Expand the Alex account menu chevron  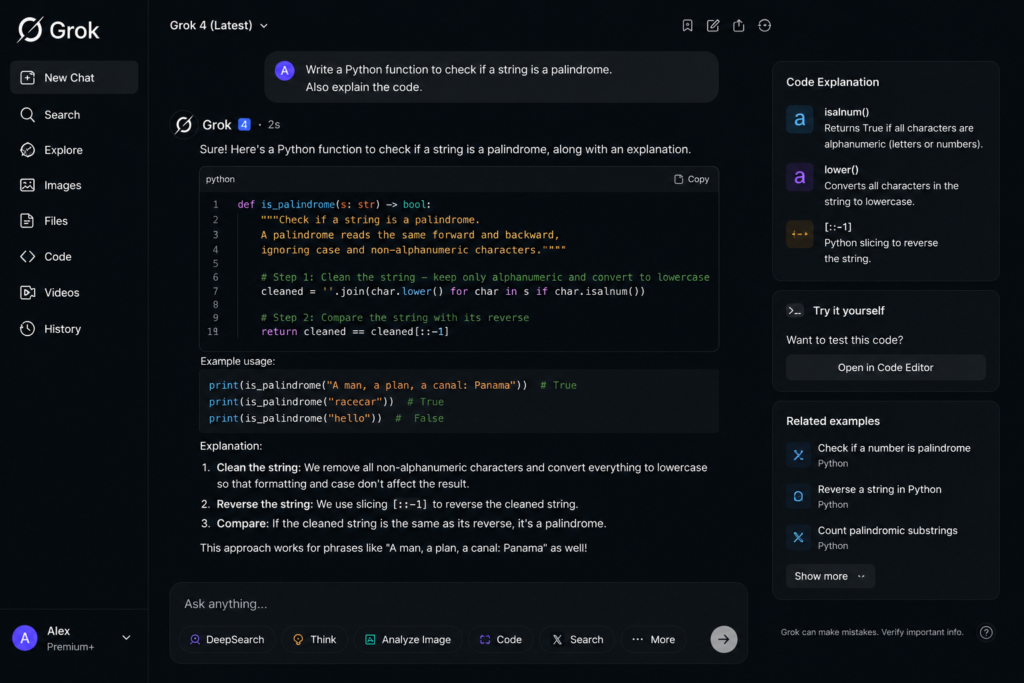click(x=126, y=637)
